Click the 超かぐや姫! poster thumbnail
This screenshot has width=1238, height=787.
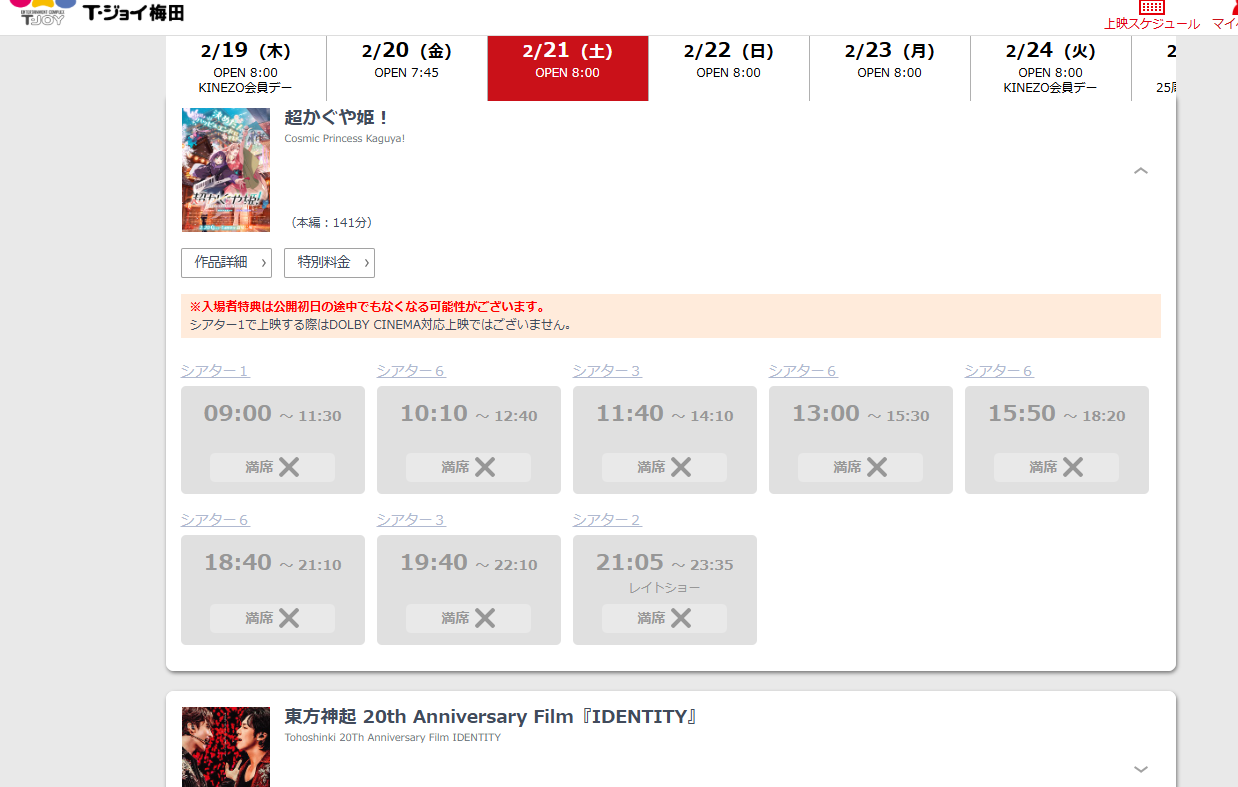pos(226,170)
